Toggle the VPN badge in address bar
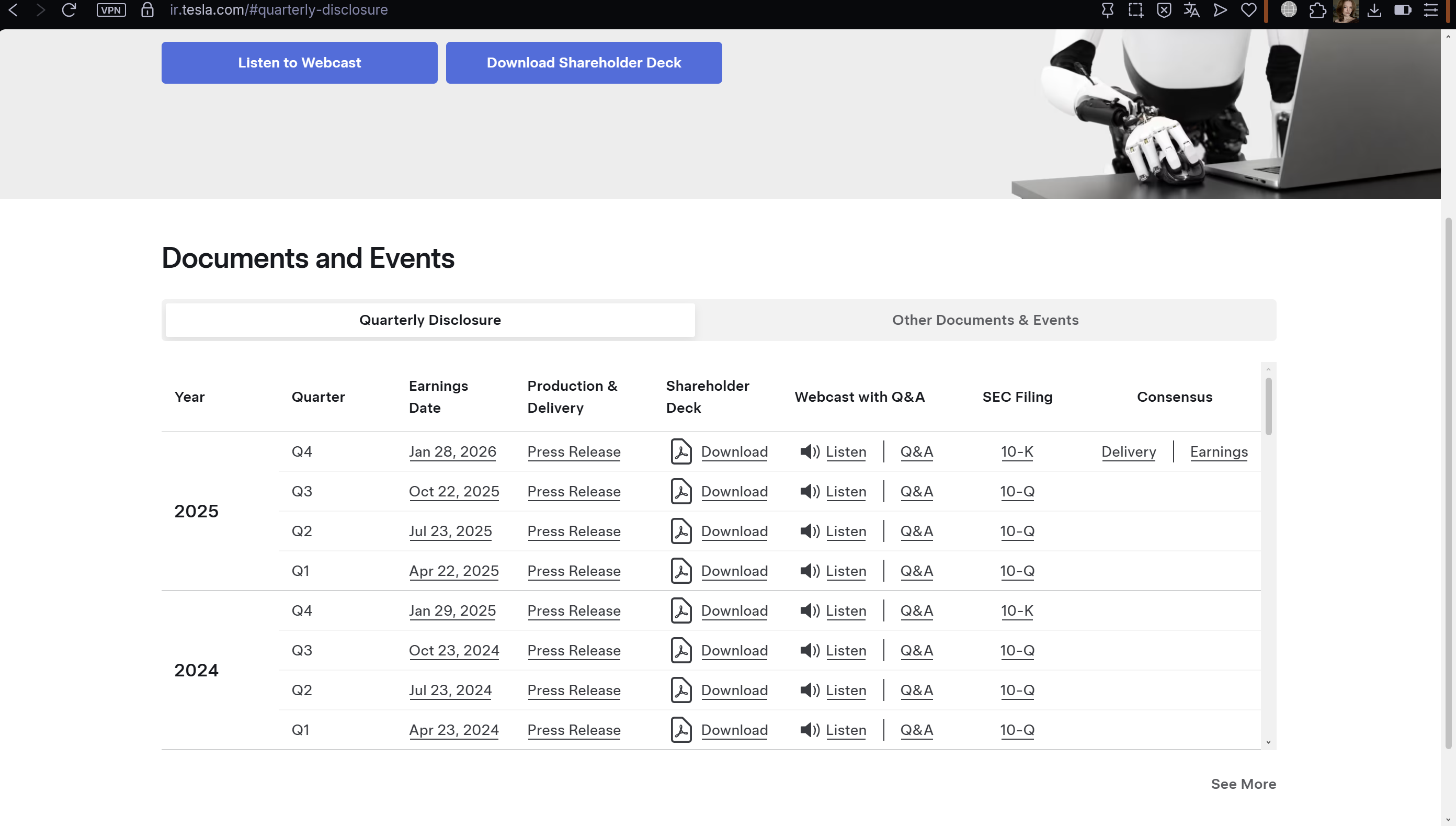Viewport: 1456px width, 826px height. pos(110,9)
